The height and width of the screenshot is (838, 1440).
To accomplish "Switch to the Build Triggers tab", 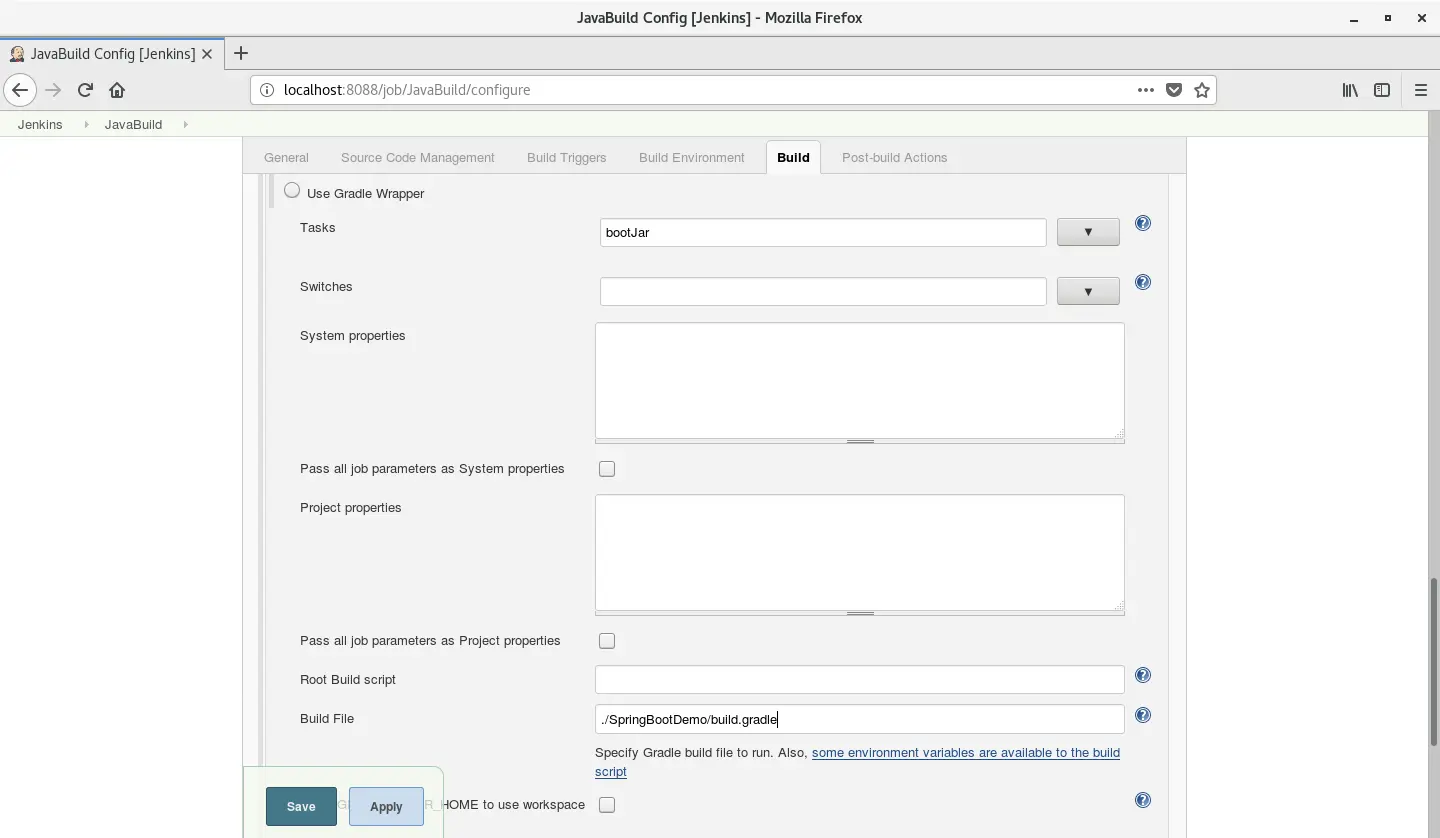I will (567, 158).
